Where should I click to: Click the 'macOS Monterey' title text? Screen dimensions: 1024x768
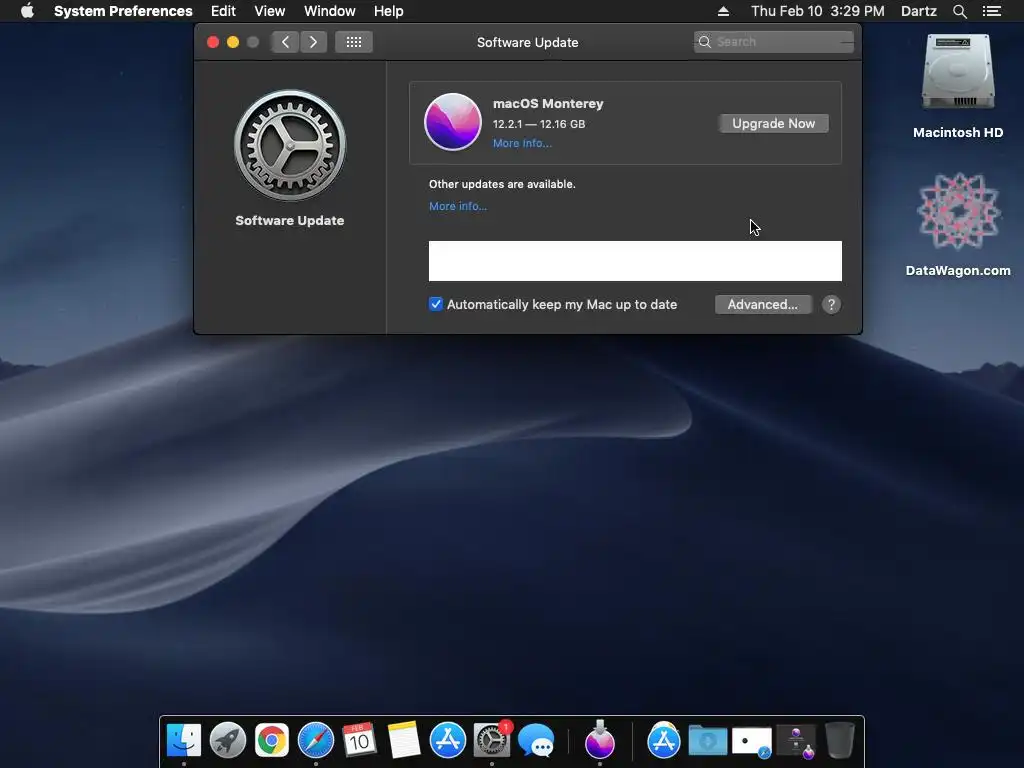(x=548, y=103)
